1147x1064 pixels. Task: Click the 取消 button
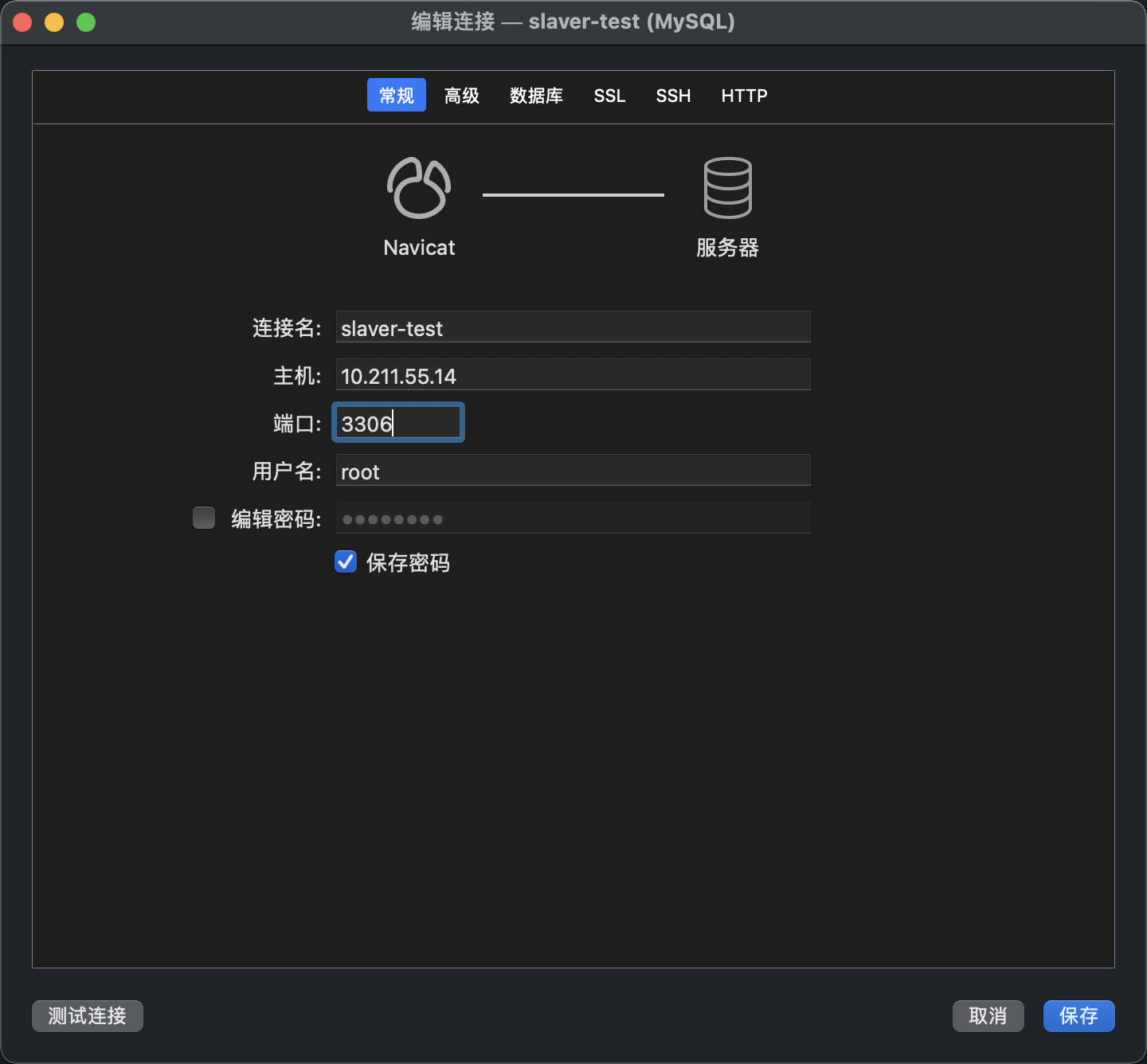pos(988,1016)
